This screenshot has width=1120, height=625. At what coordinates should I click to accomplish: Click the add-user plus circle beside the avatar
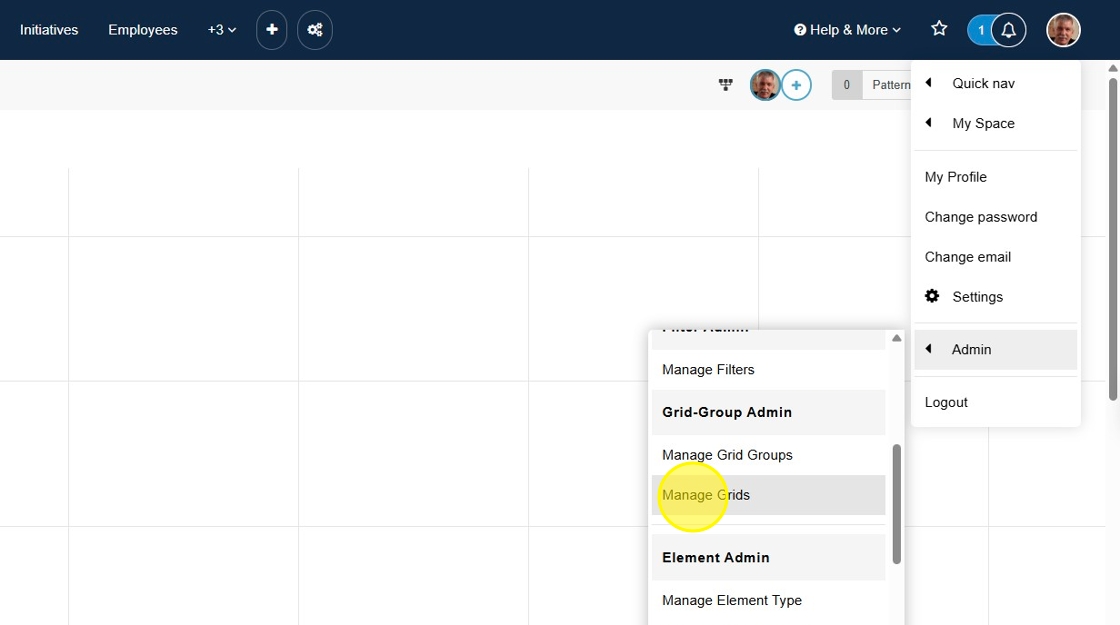point(796,85)
